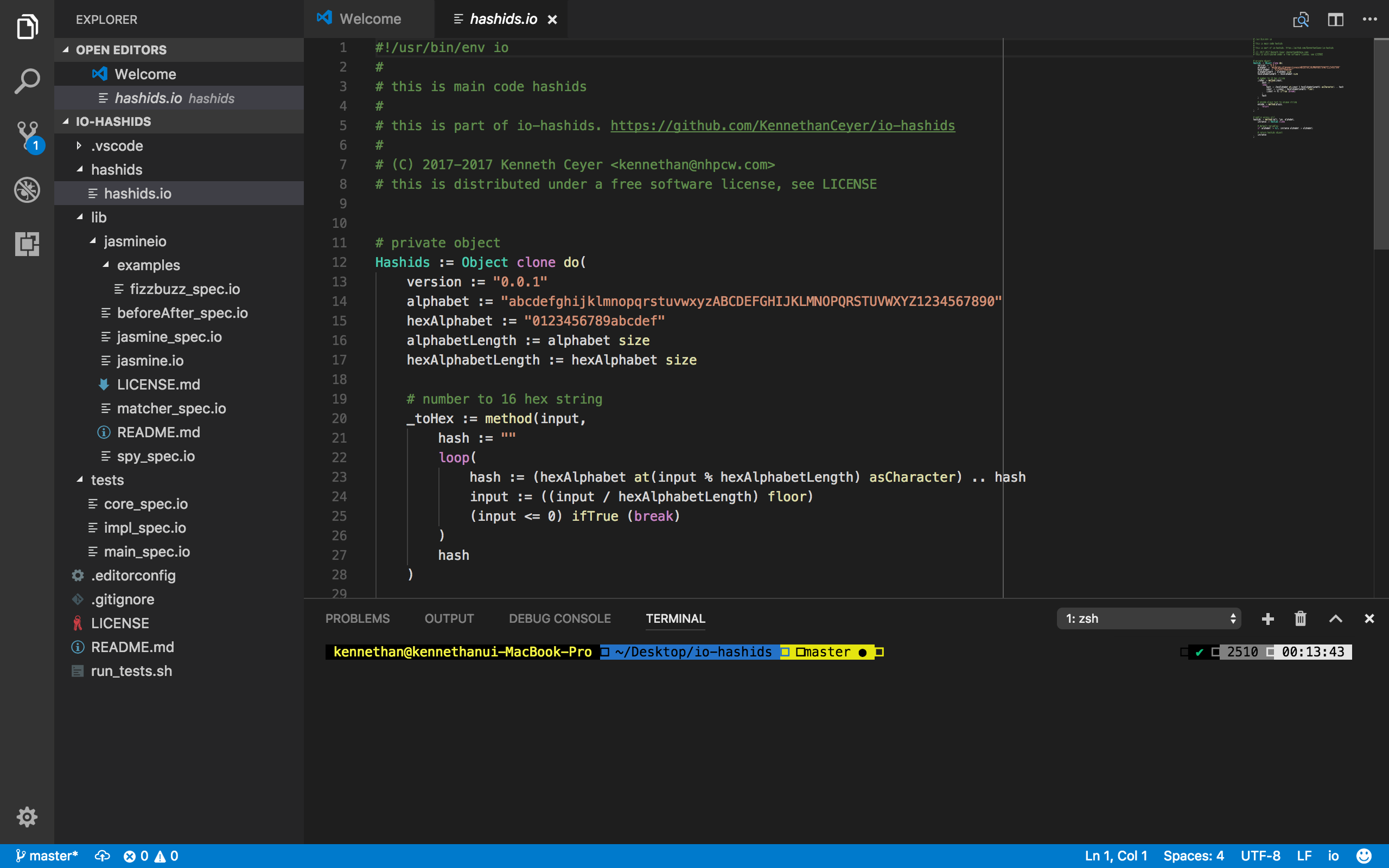Open the Explorer icon in activity bar

click(x=27, y=27)
